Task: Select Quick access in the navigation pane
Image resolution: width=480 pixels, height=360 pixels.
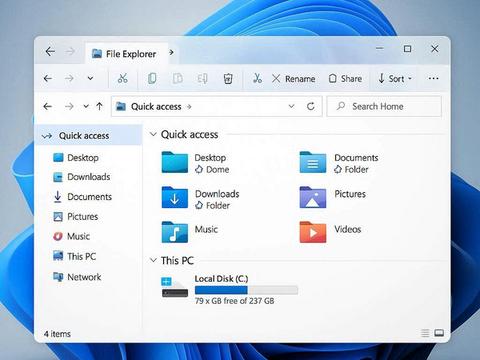Action: (x=88, y=136)
